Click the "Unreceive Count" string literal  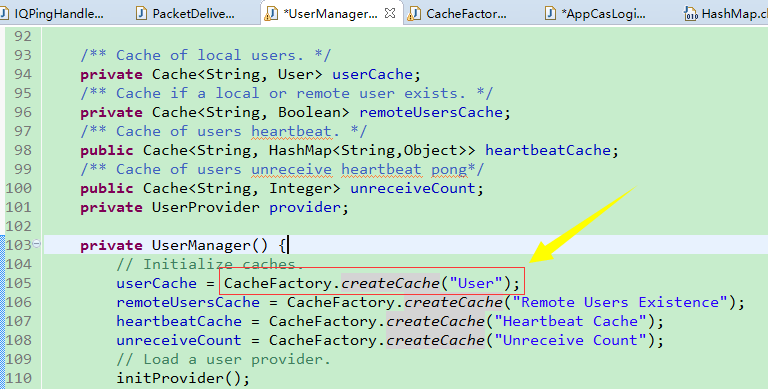(x=570, y=340)
